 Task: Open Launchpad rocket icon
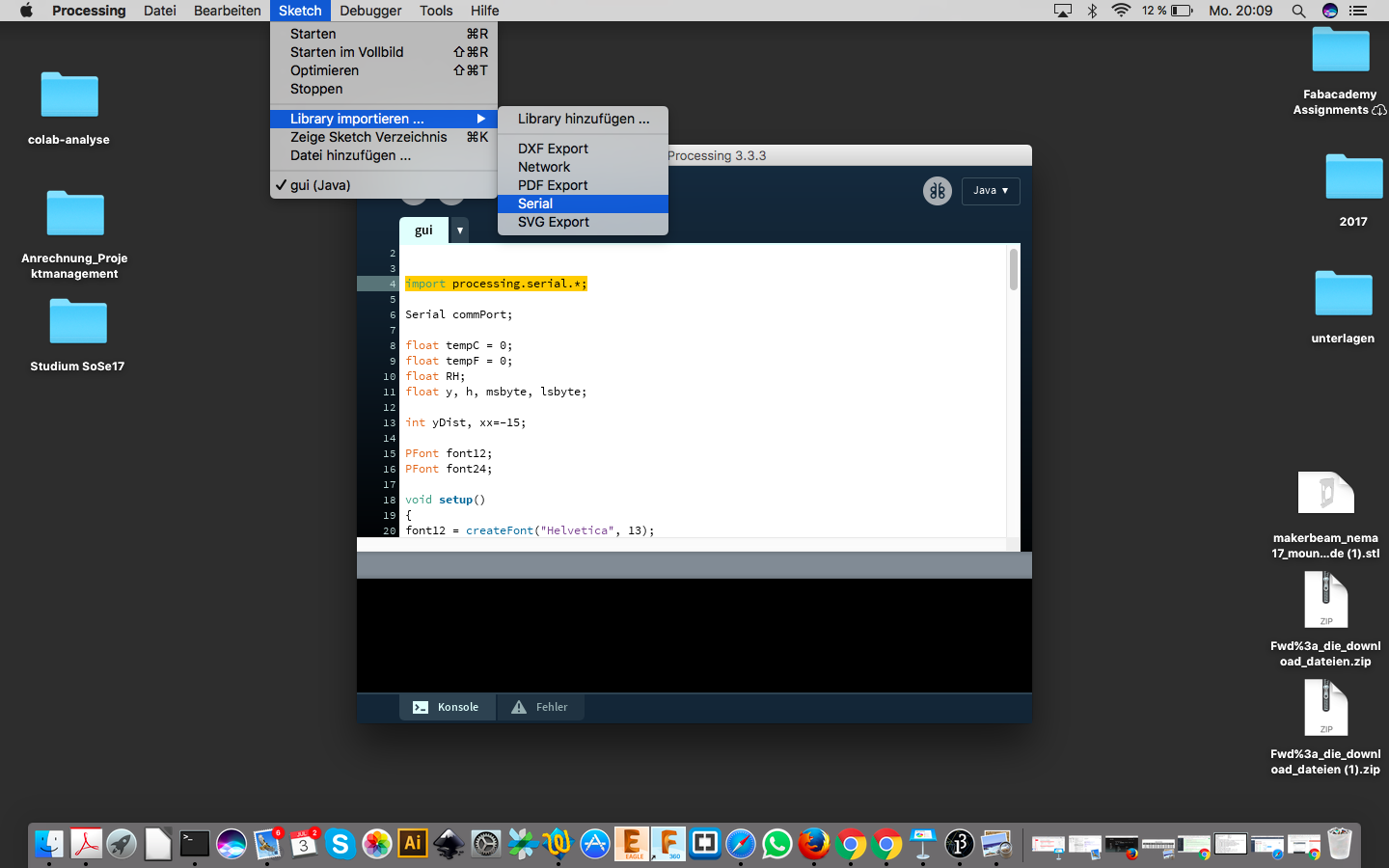pyautogui.click(x=122, y=844)
